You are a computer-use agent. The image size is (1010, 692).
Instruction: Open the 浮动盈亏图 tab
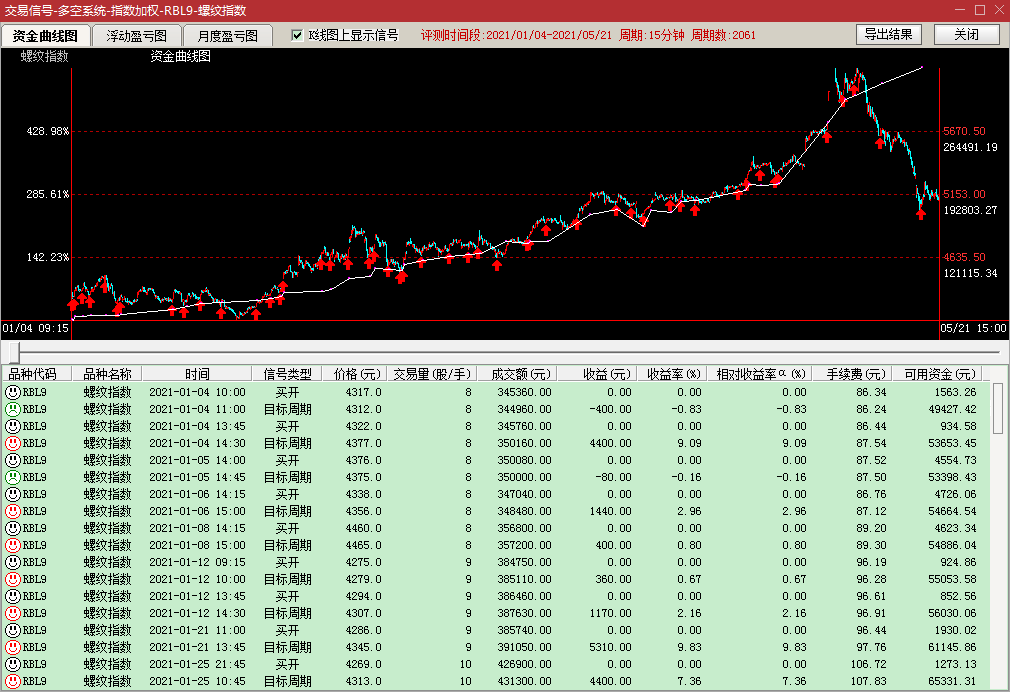(x=137, y=35)
